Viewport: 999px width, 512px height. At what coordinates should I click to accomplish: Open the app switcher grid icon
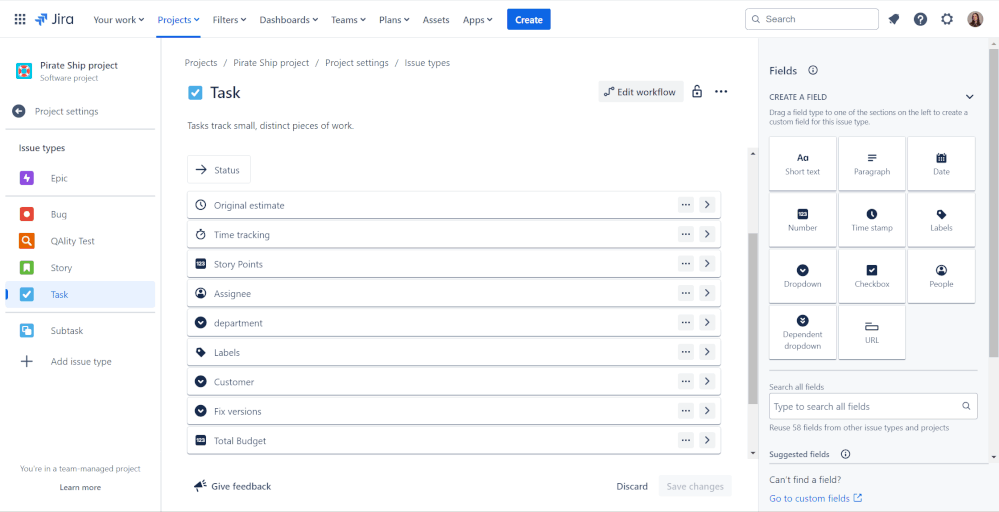20,19
